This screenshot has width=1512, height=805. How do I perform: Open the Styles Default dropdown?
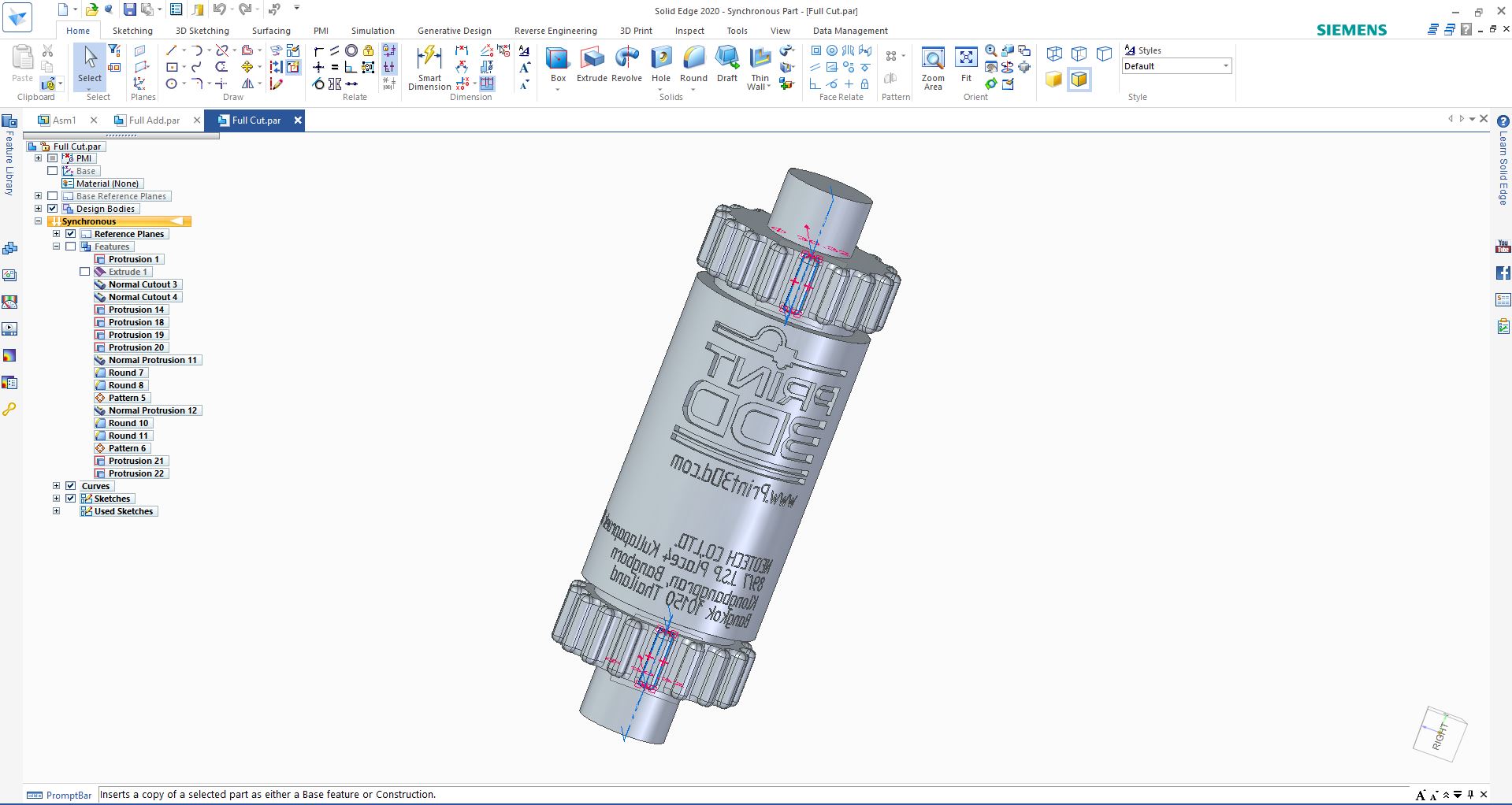tap(1226, 66)
